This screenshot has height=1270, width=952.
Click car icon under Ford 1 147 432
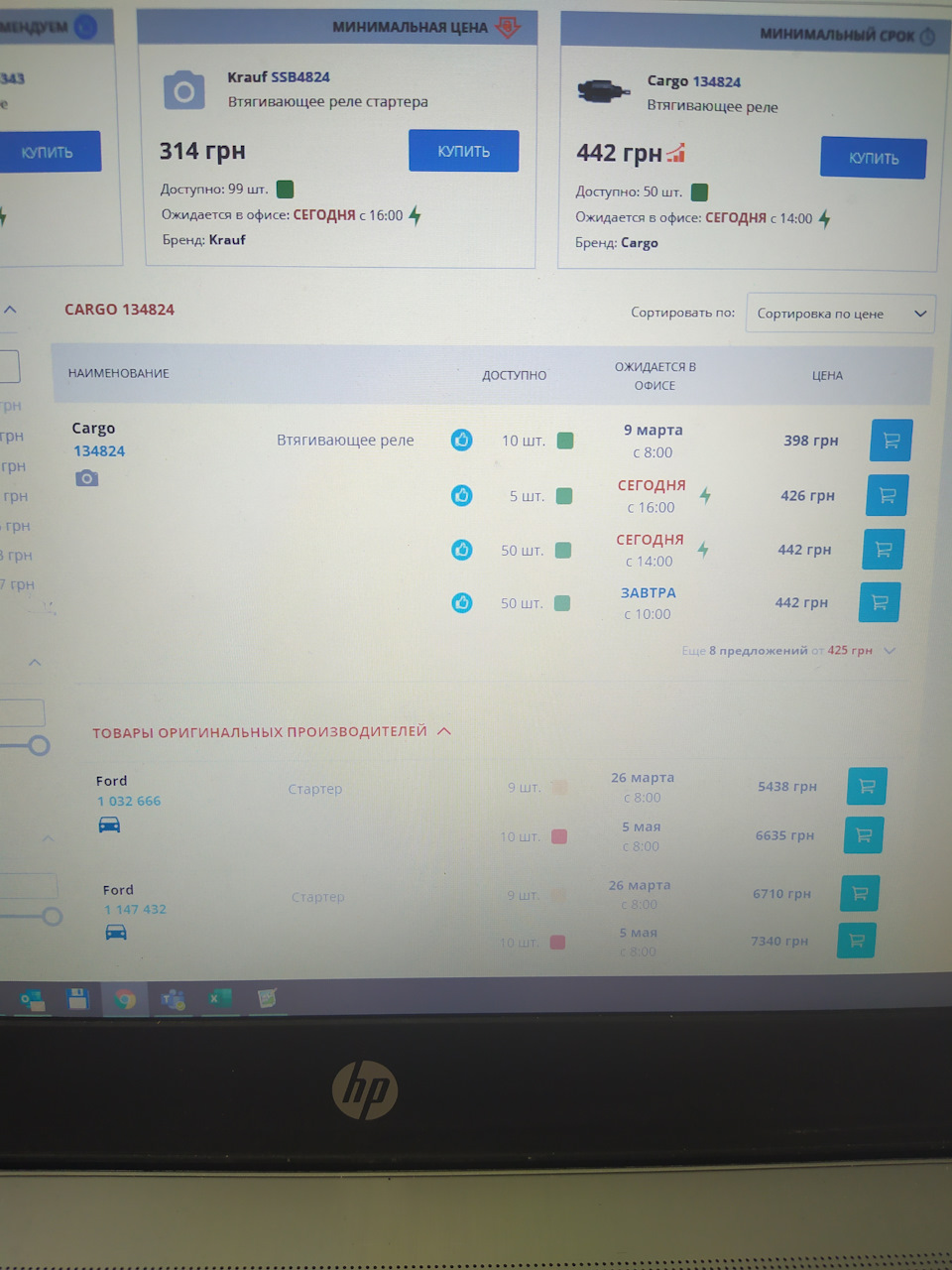point(116,932)
